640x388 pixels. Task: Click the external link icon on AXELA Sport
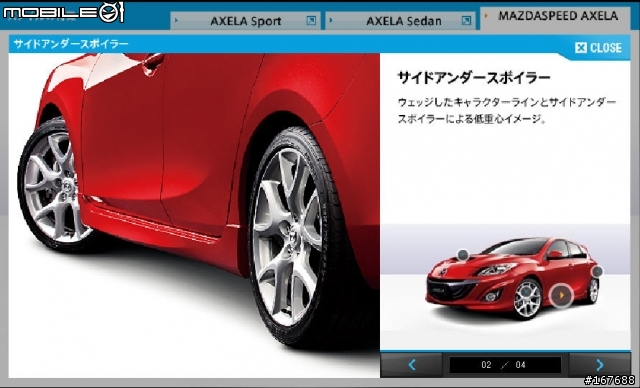[x=311, y=20]
